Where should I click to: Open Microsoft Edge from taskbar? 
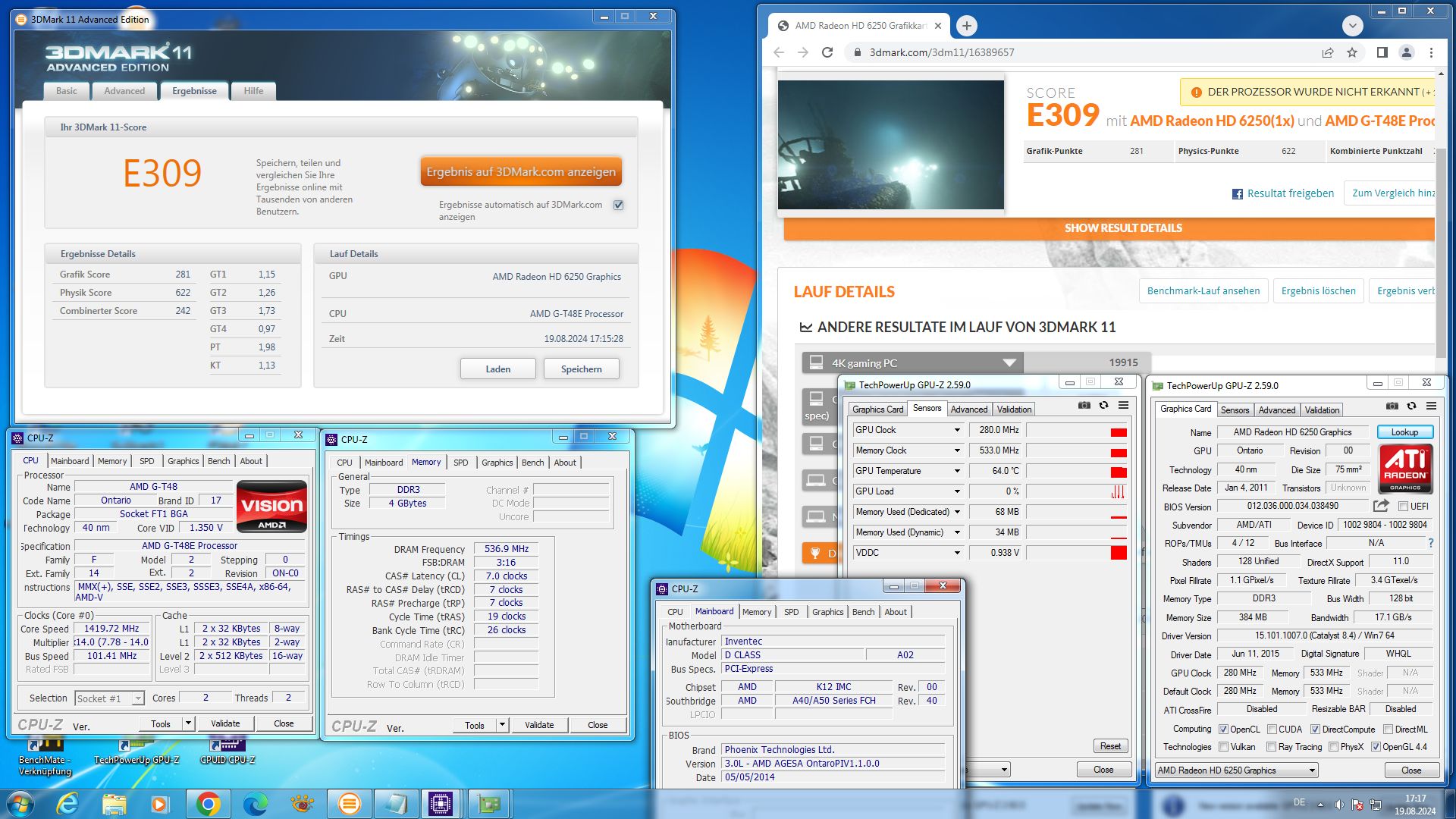click(256, 804)
